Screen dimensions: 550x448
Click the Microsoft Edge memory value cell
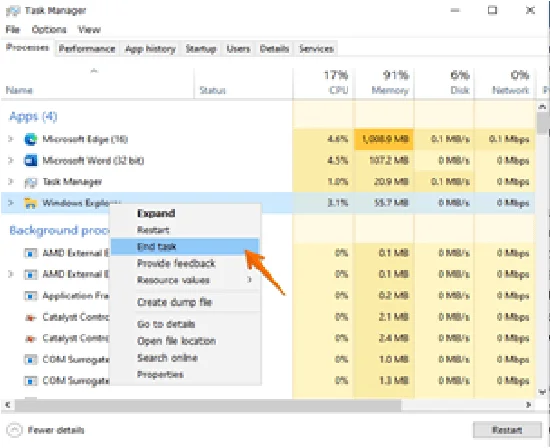pyautogui.click(x=384, y=139)
